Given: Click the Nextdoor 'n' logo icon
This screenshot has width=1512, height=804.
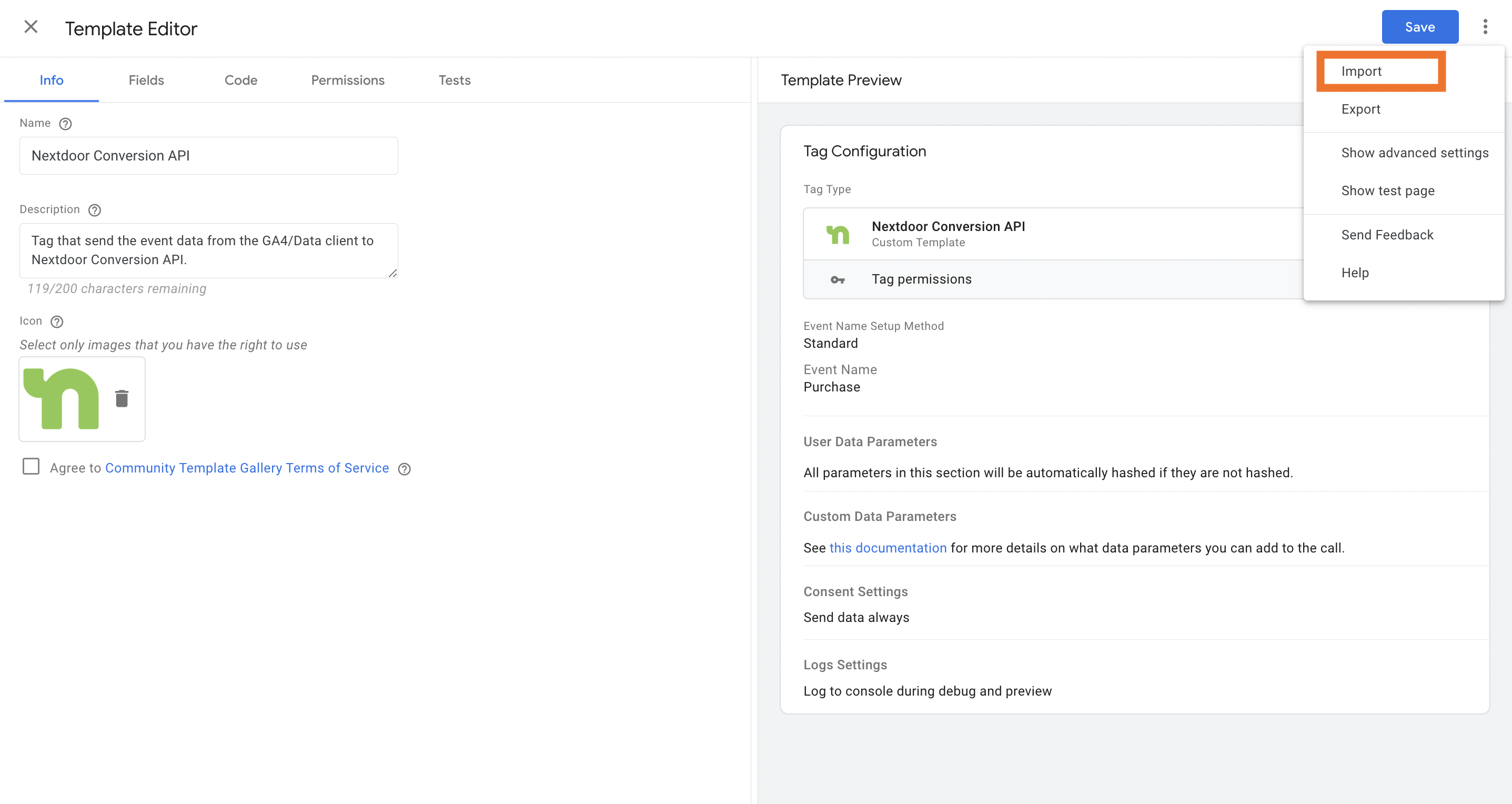Looking at the screenshot, I should pos(63,398).
